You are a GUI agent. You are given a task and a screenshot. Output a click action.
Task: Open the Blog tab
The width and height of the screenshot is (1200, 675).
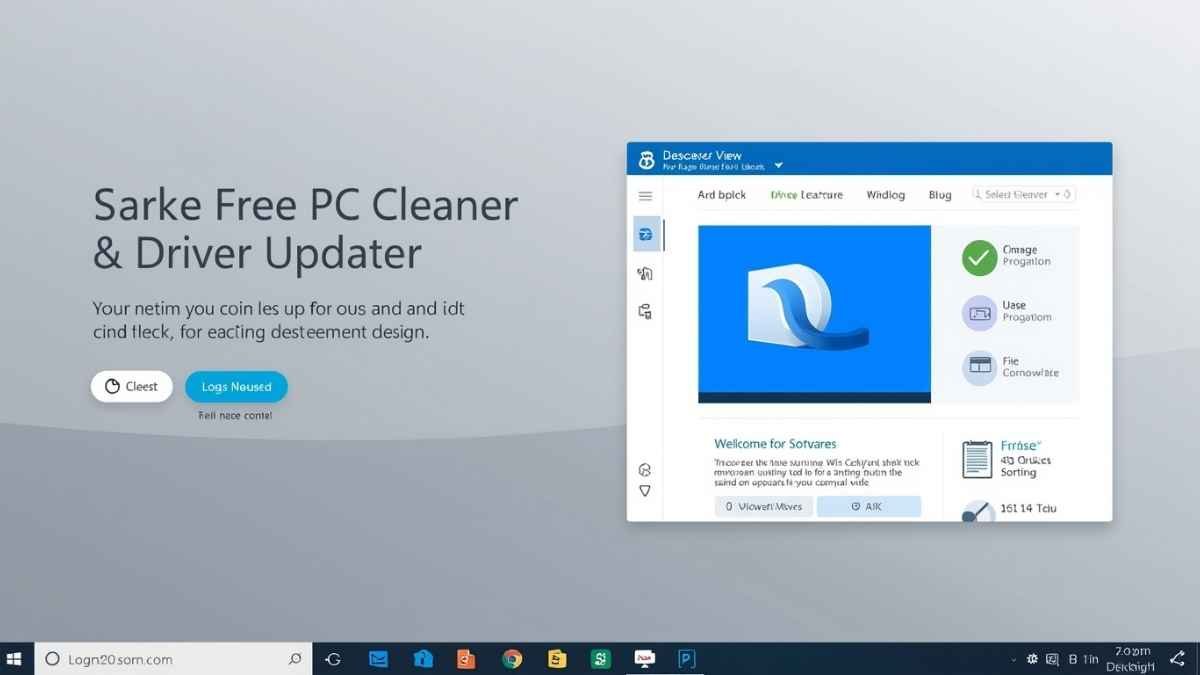(939, 195)
